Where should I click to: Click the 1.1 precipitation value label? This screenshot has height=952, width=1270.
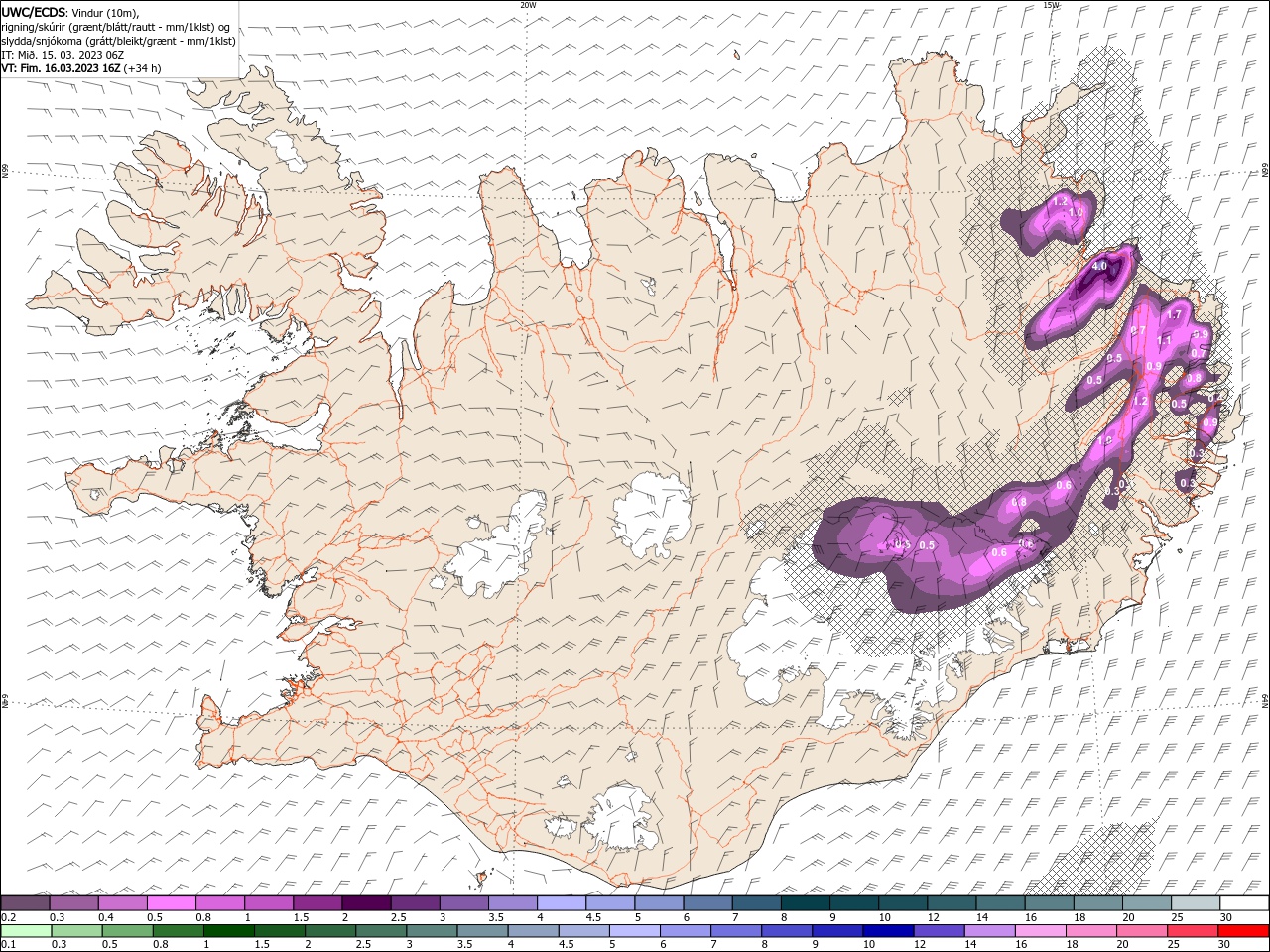tap(1165, 340)
